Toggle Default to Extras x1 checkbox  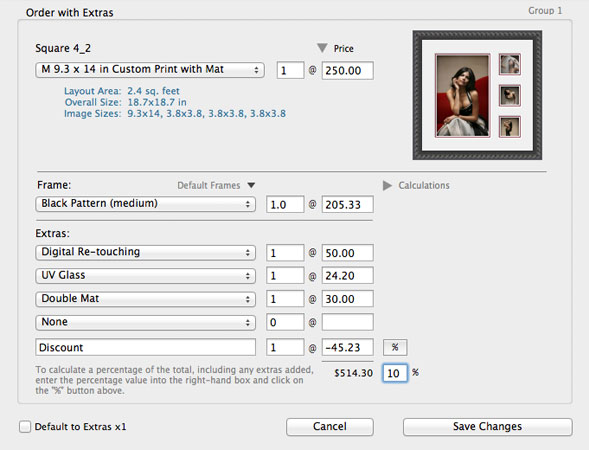[x=25, y=427]
